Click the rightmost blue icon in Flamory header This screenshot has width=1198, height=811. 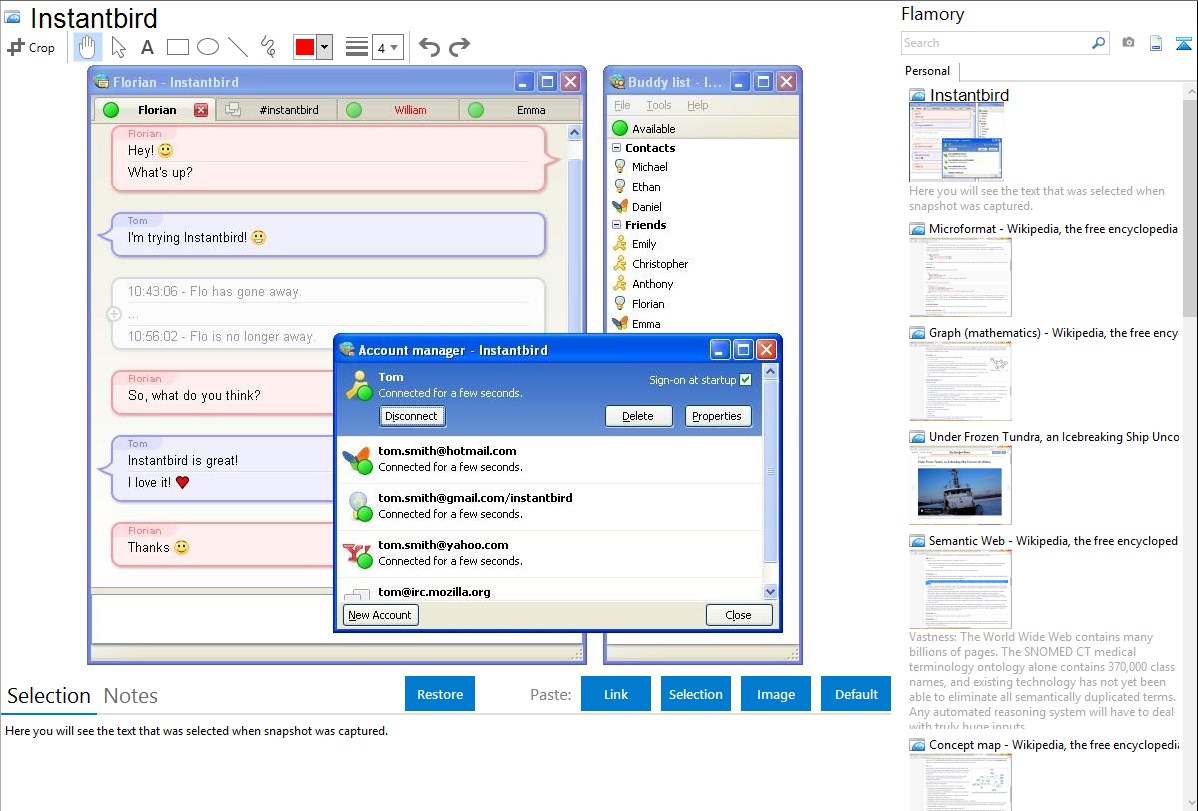pos(1183,43)
